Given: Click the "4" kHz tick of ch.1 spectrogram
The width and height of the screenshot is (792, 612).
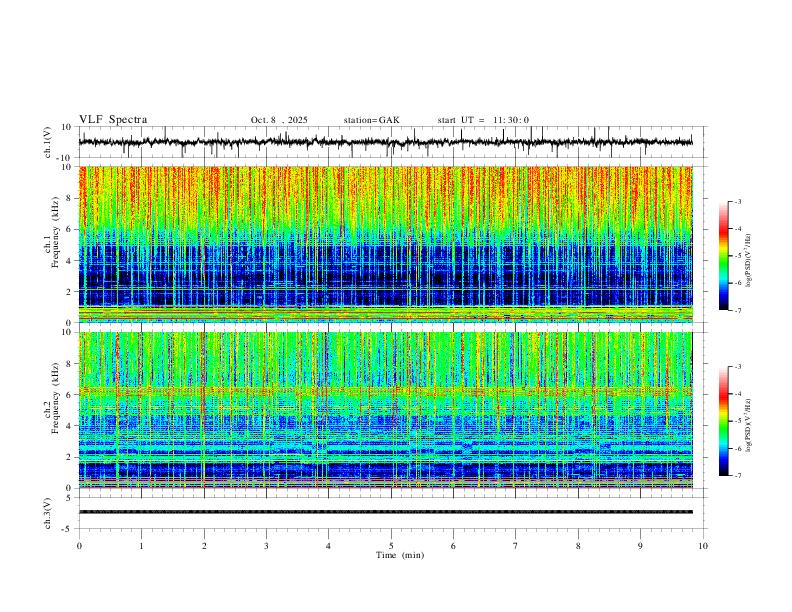Looking at the screenshot, I should (70, 261).
